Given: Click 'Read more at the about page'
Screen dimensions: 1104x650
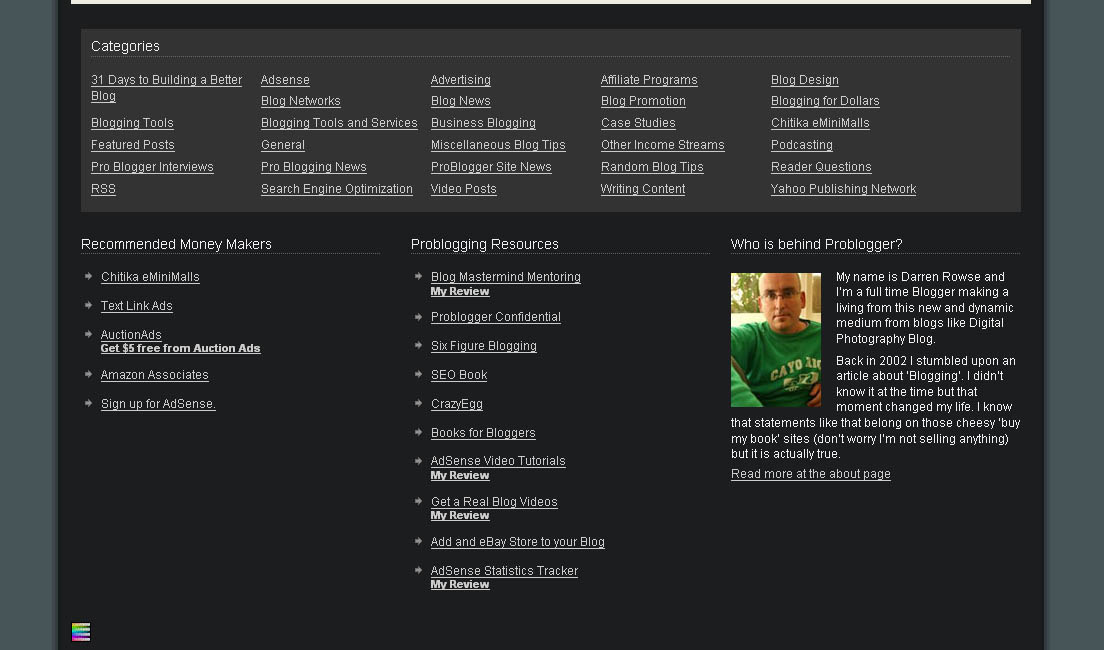Looking at the screenshot, I should (x=810, y=474).
